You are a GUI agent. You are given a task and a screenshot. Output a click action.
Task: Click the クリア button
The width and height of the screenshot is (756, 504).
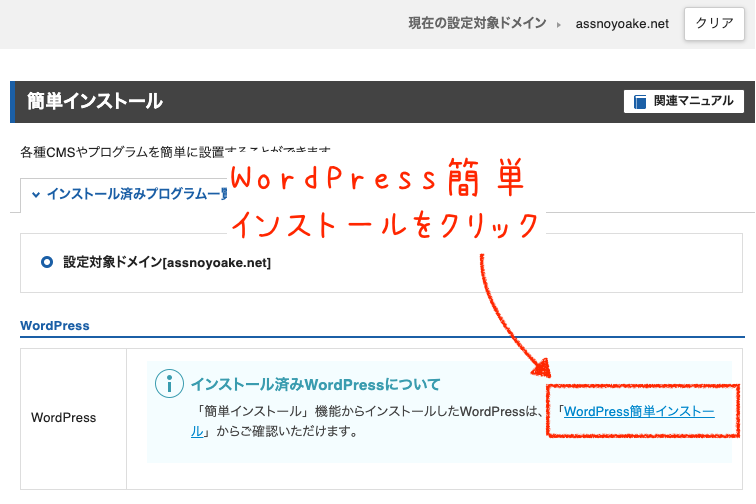tap(714, 23)
